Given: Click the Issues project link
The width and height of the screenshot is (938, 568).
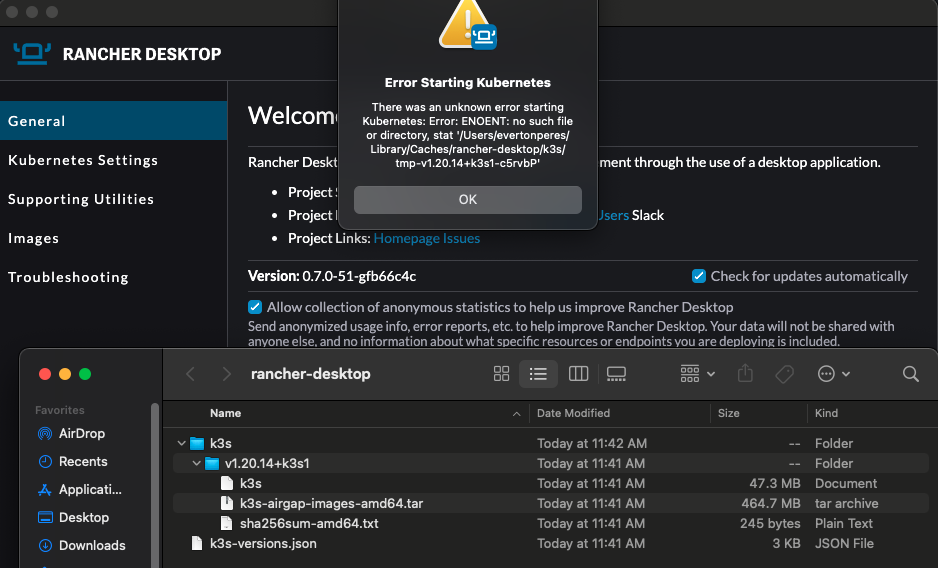Looking at the screenshot, I should point(461,238).
